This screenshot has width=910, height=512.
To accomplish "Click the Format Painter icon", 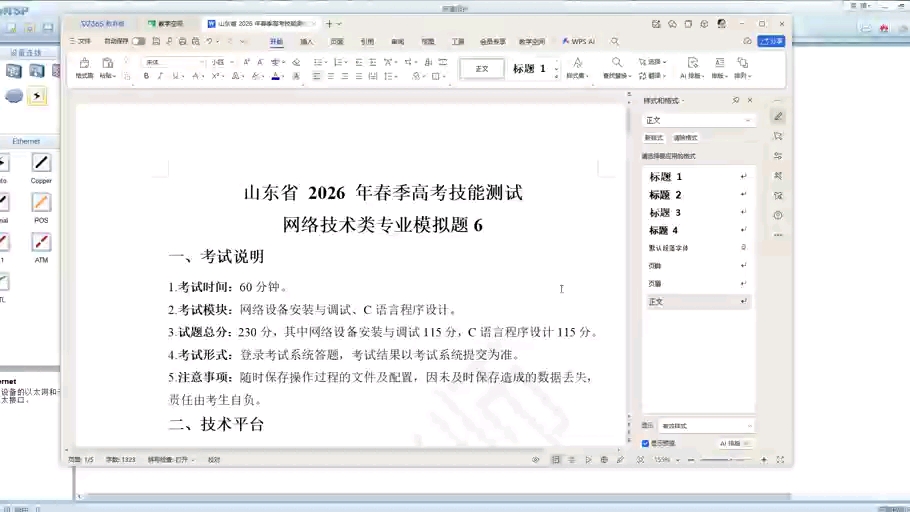I will pyautogui.click(x=84, y=63).
